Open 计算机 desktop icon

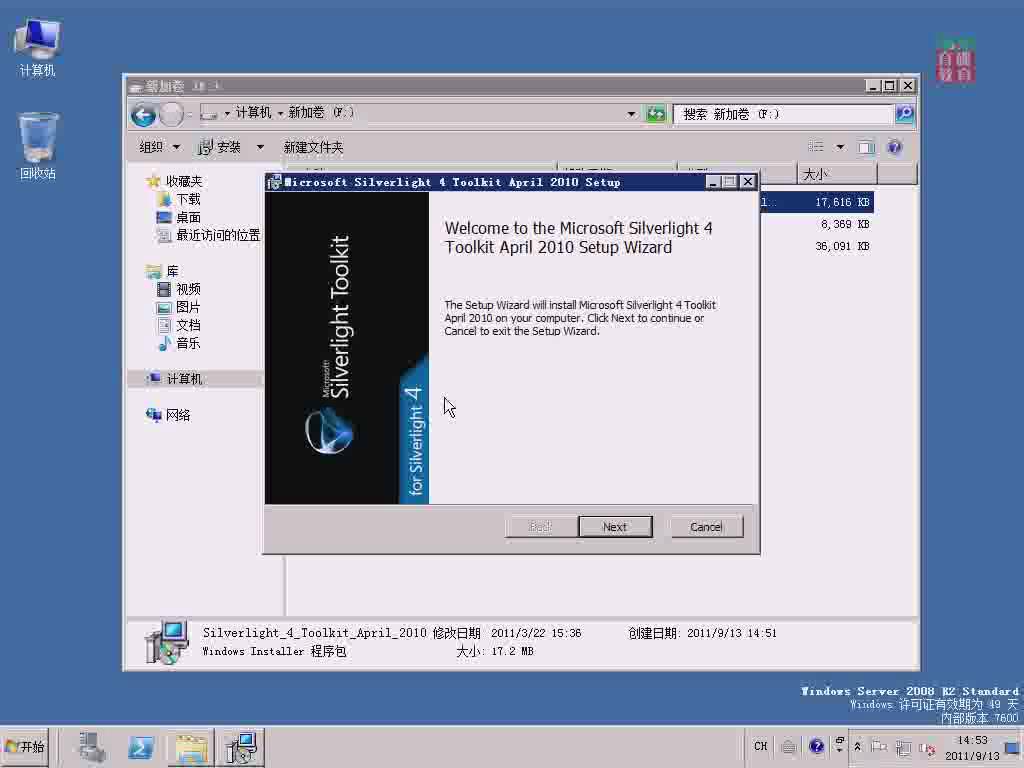coord(37,48)
